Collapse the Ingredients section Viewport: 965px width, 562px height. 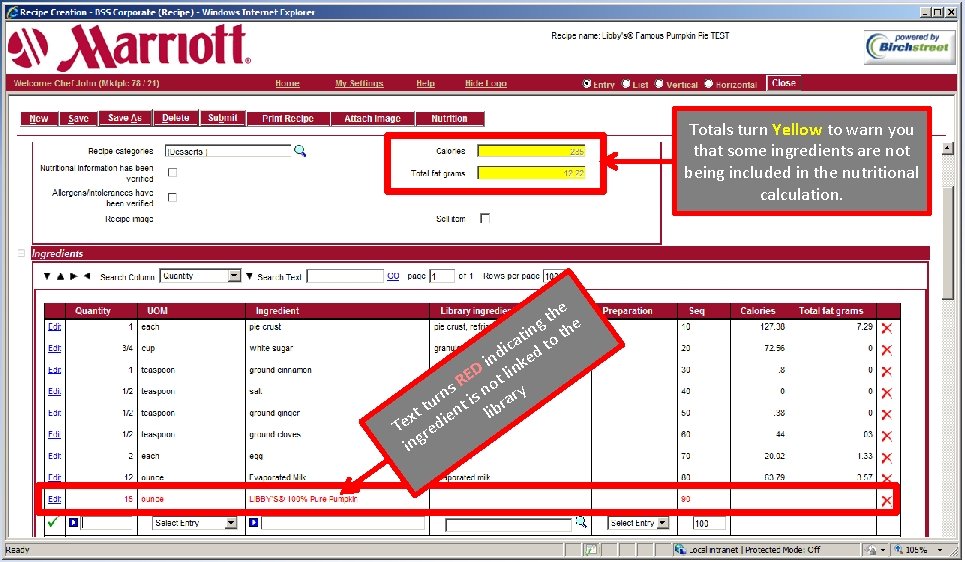pyautogui.click(x=21, y=253)
